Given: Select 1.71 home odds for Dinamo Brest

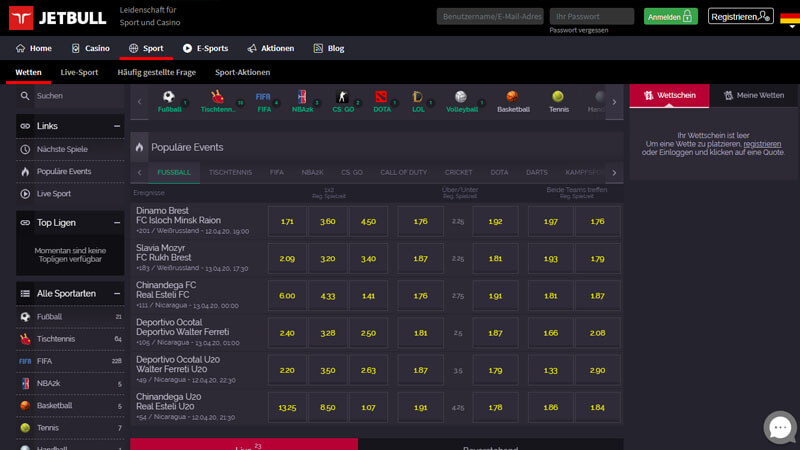Looking at the screenshot, I should point(287,221).
